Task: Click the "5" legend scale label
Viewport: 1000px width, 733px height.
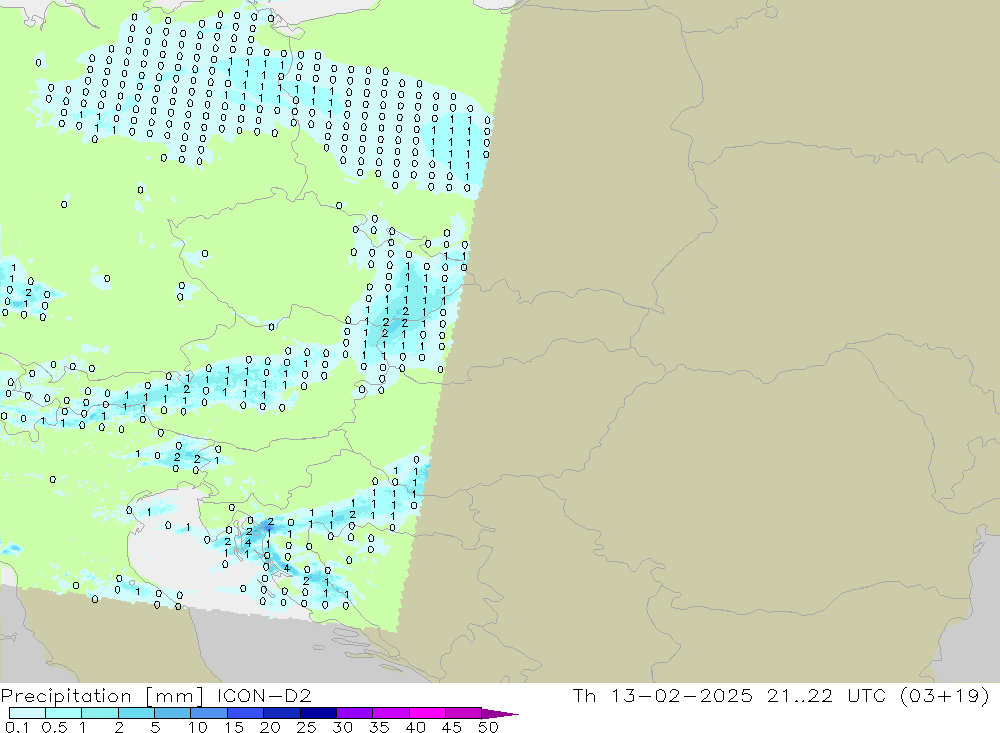Action: point(155,727)
